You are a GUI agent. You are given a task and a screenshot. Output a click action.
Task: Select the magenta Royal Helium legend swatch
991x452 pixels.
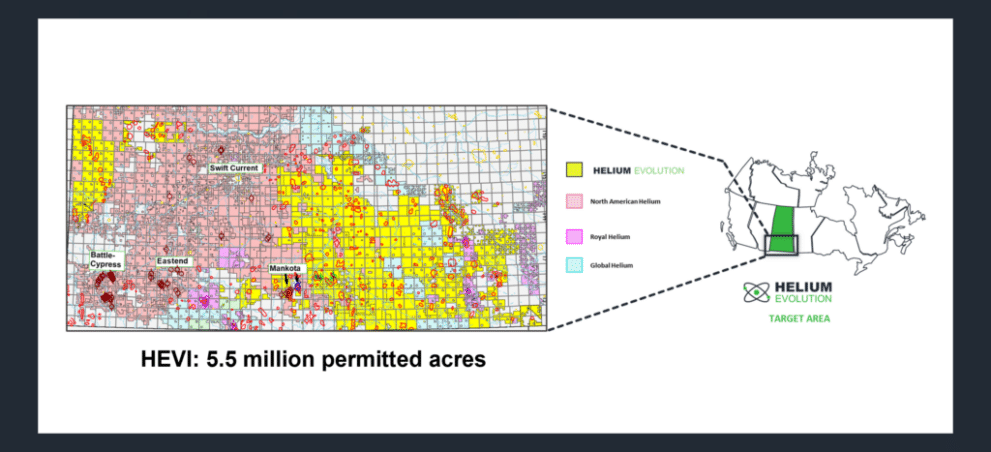(x=574, y=236)
